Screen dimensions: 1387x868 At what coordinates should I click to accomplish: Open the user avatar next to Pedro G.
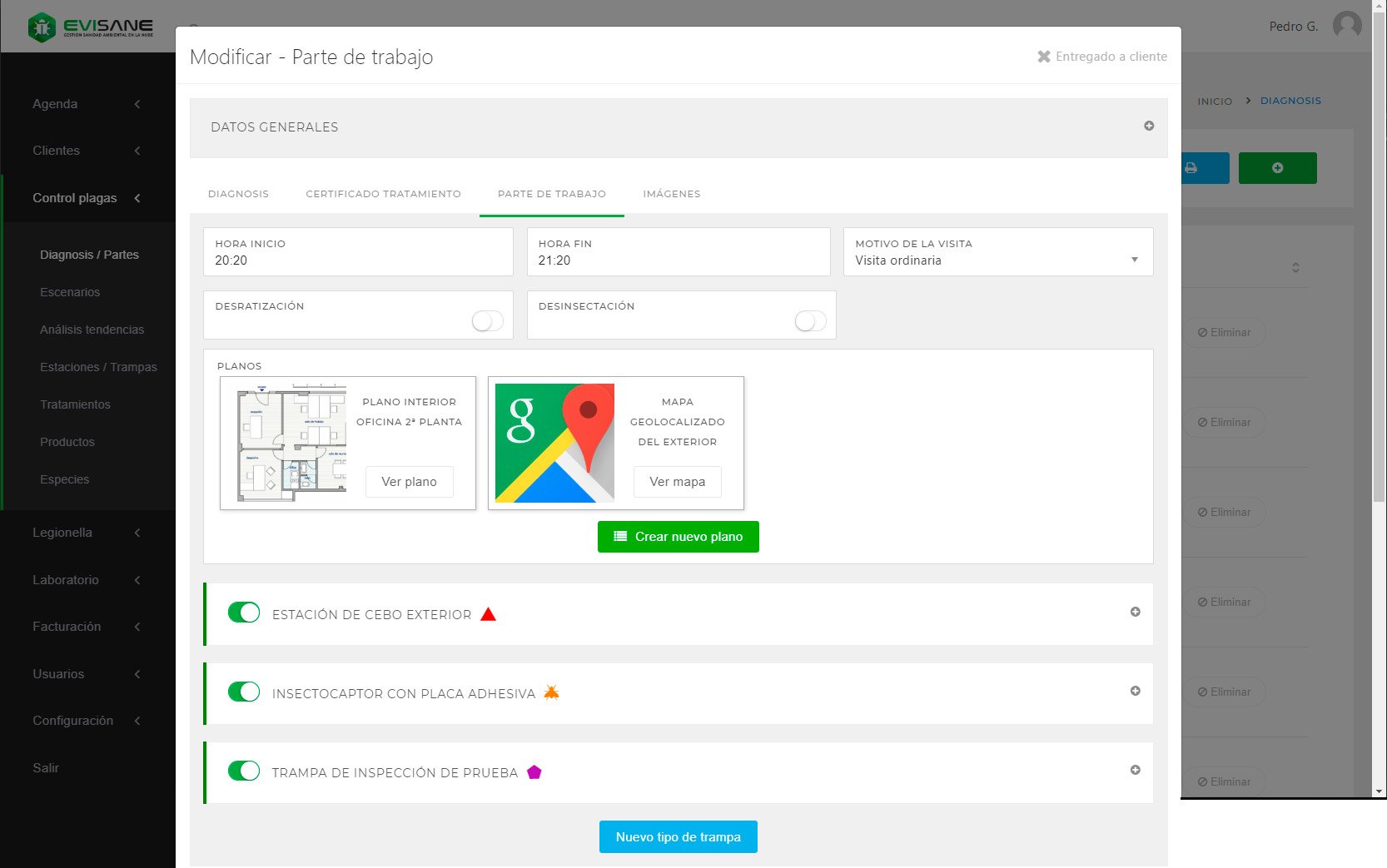point(1347,26)
